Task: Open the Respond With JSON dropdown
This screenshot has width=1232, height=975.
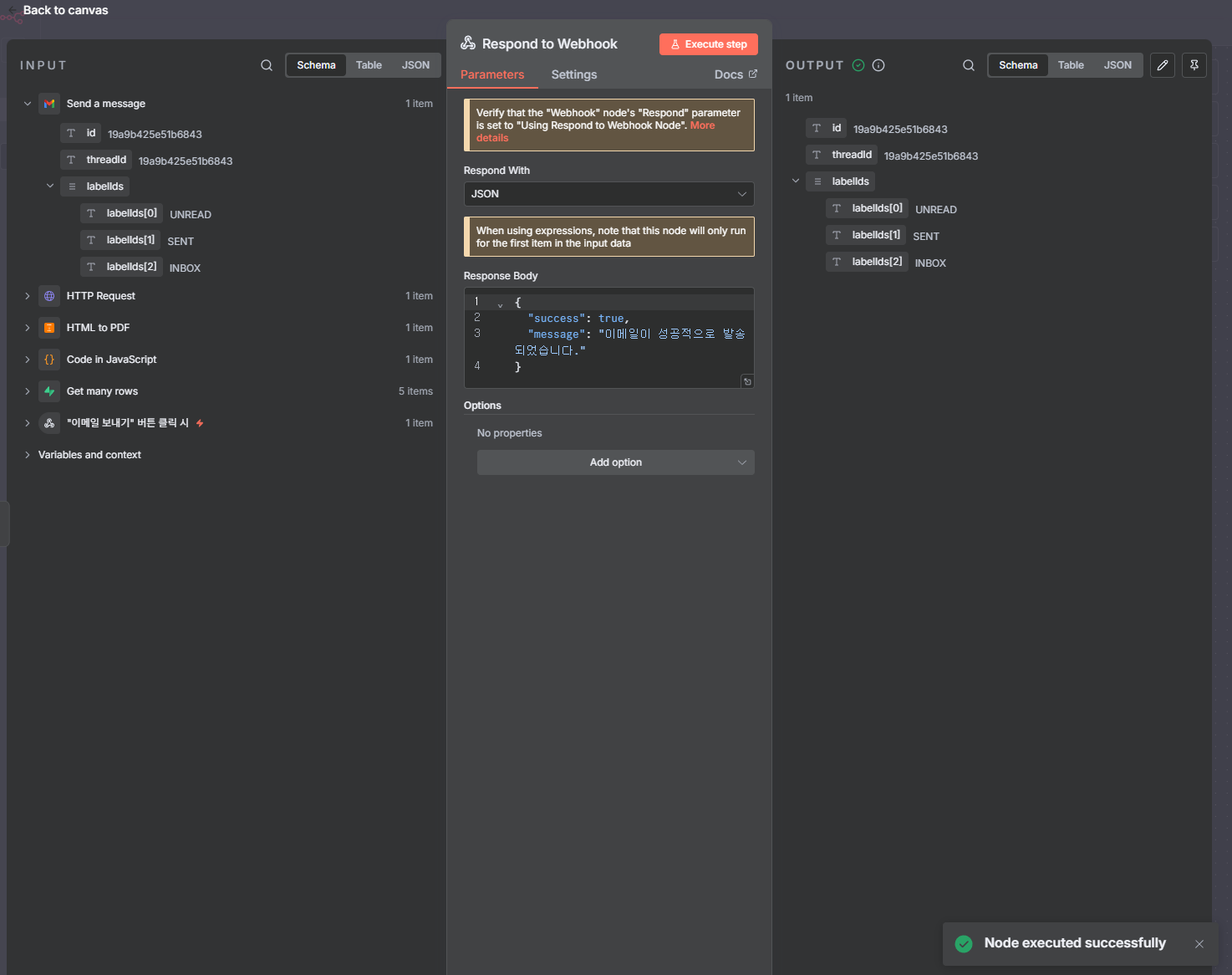Action: pos(608,194)
